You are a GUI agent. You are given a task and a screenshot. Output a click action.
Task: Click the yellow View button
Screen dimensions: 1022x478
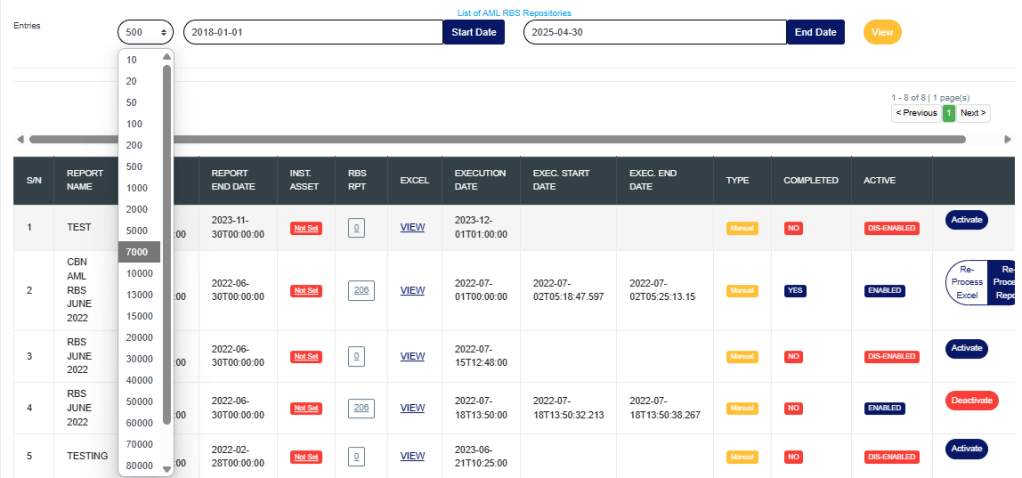(x=882, y=32)
